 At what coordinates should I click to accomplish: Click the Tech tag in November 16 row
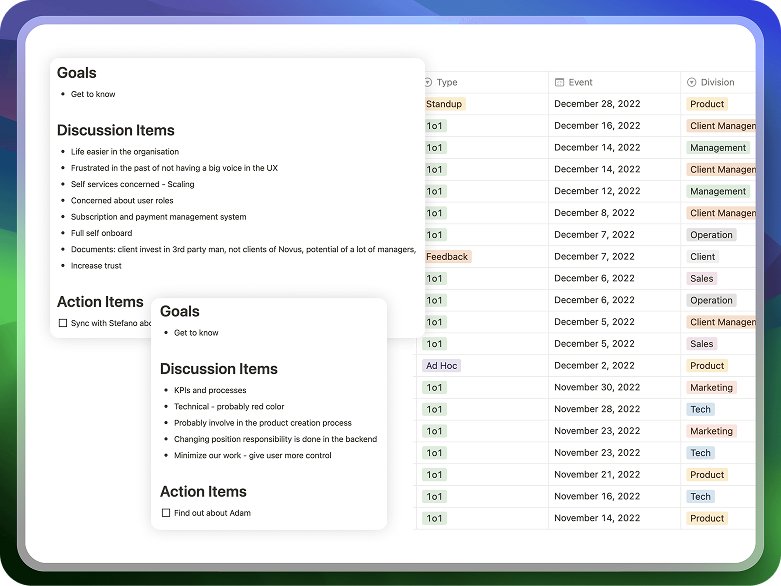click(x=700, y=496)
